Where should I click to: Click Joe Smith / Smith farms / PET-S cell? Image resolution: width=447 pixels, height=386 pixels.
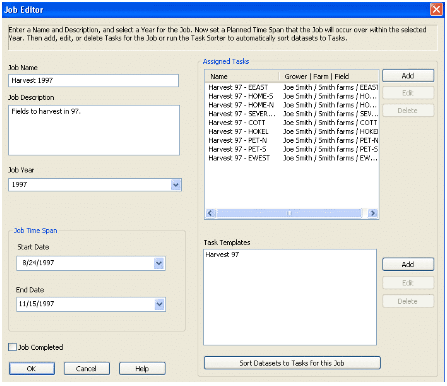331,149
